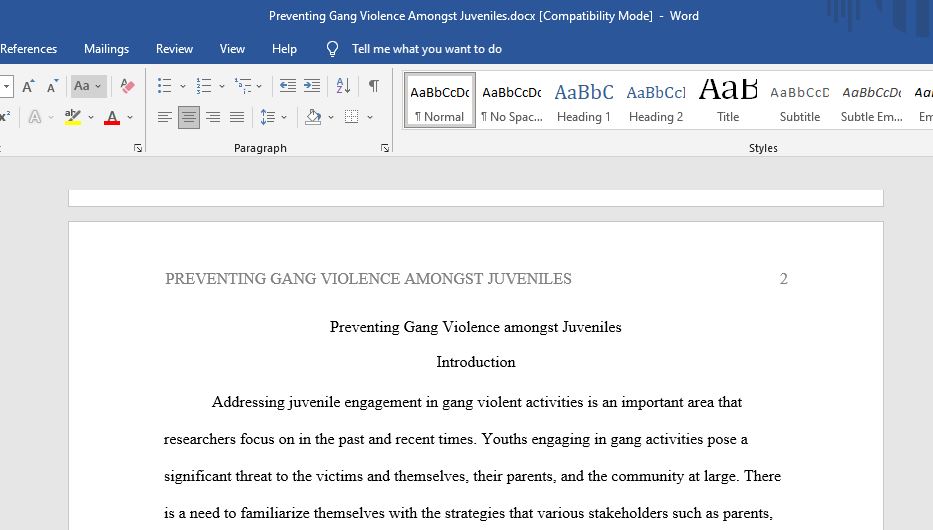Image resolution: width=933 pixels, height=530 pixels.
Task: Decrease font size with Shrink Font
Action: click(x=52, y=86)
